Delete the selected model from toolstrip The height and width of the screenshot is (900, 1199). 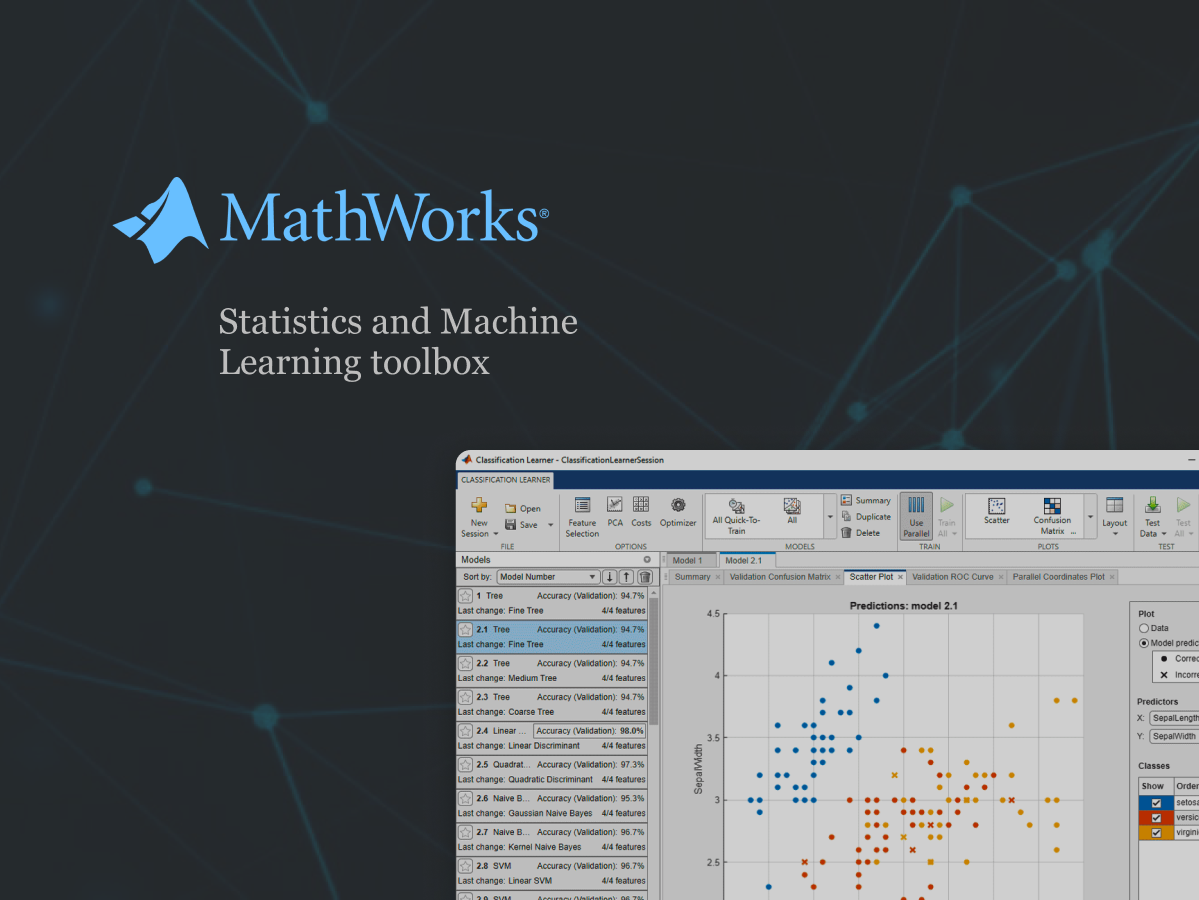pos(860,533)
